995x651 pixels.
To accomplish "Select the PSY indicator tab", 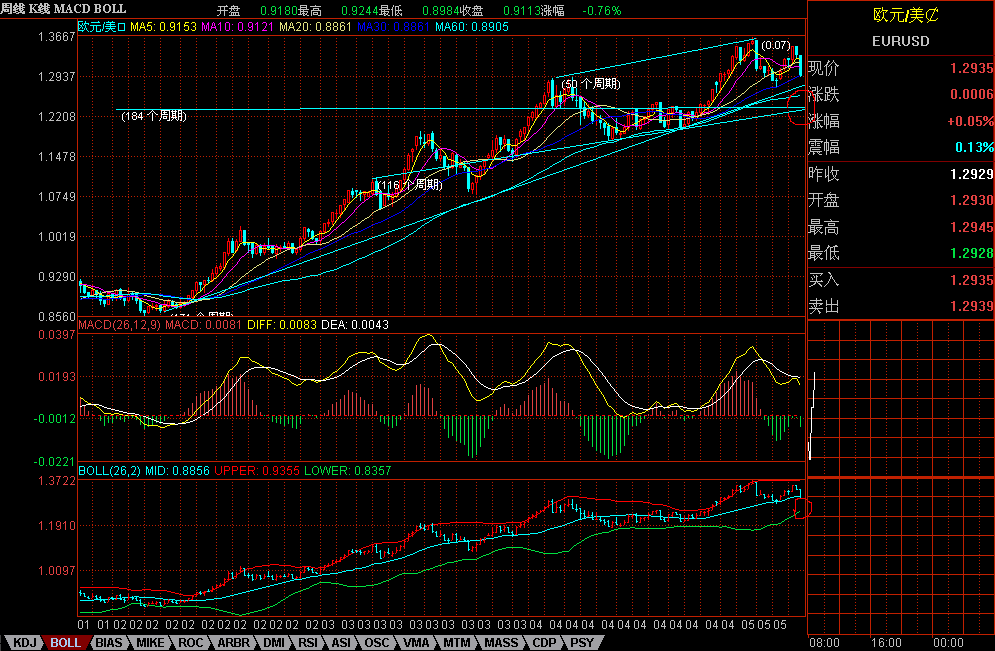I will pyautogui.click(x=581, y=642).
